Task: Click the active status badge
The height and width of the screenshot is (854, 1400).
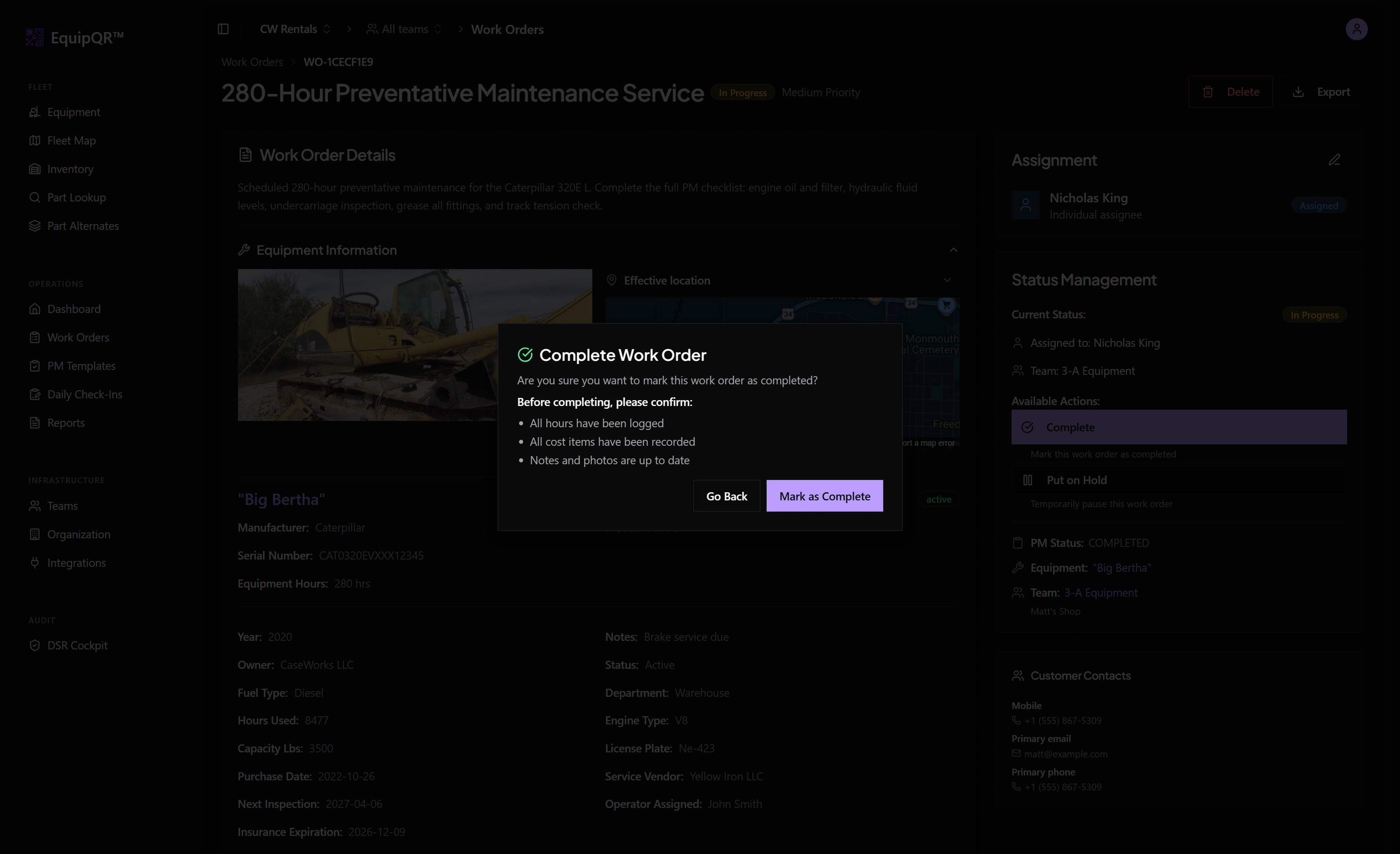Action: (938, 499)
